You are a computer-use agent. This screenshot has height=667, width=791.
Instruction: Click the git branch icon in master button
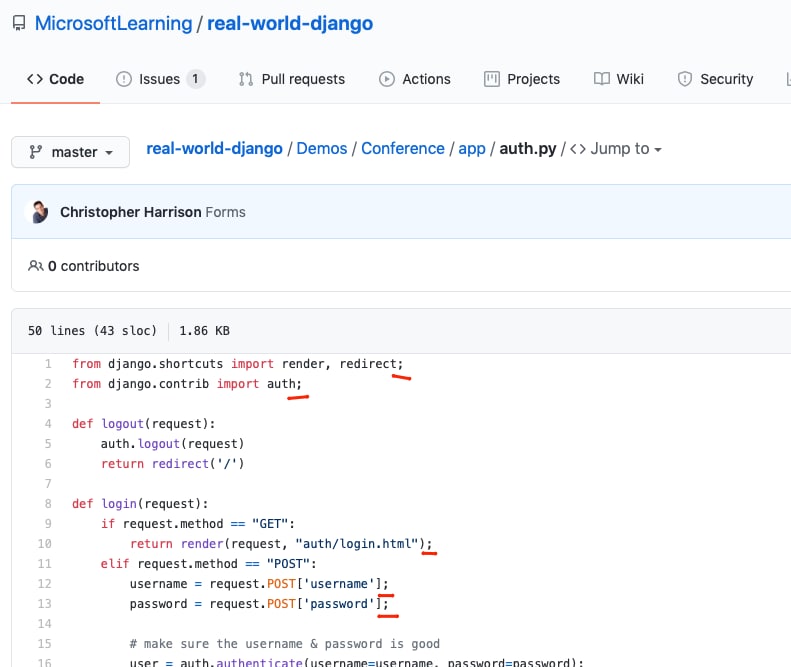tap(35, 152)
